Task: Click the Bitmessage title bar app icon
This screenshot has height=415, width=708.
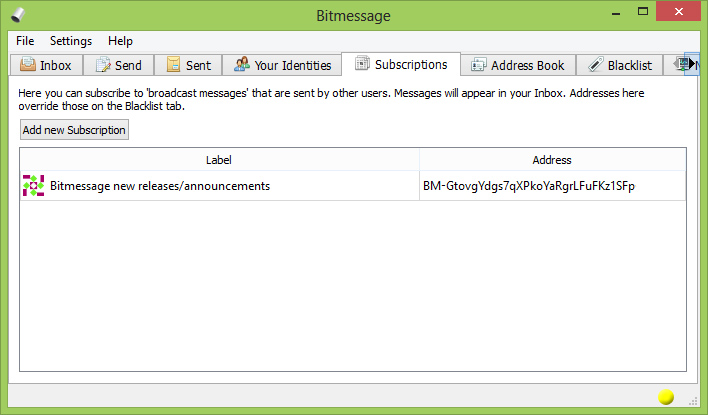Action: 18,15
